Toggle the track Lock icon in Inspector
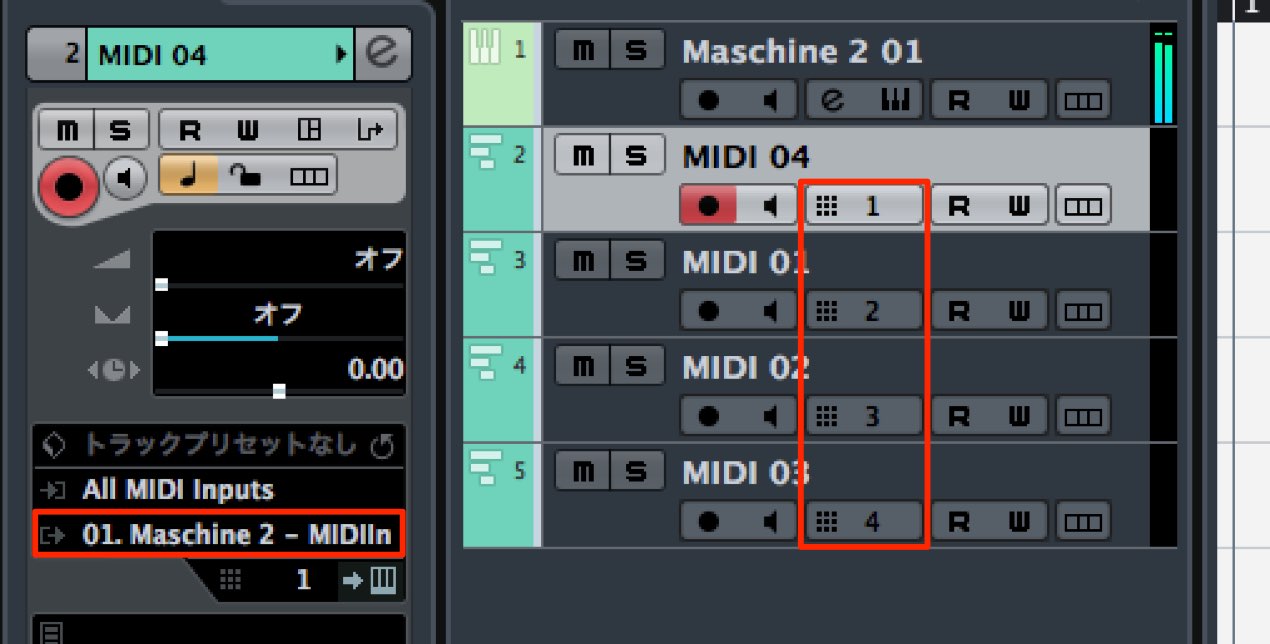This screenshot has height=644, width=1270. (x=245, y=176)
